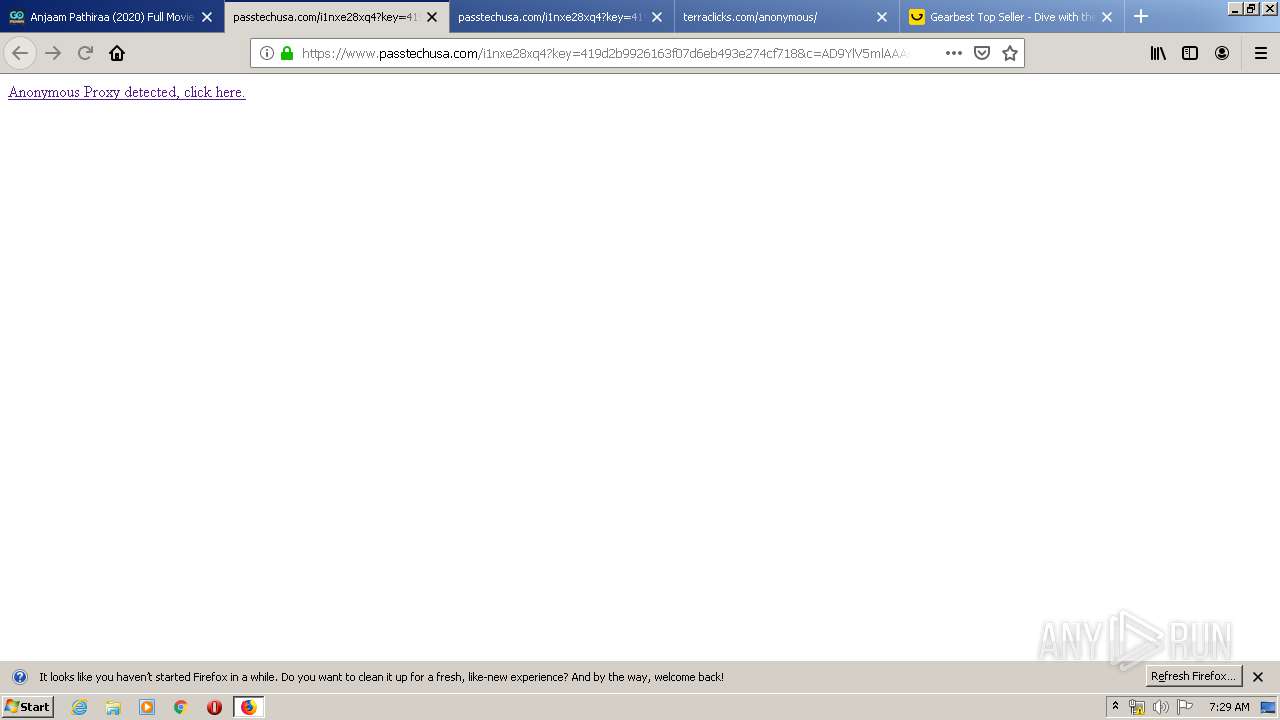Click the 7:29 AM clock
1280x720 pixels.
[1229, 707]
